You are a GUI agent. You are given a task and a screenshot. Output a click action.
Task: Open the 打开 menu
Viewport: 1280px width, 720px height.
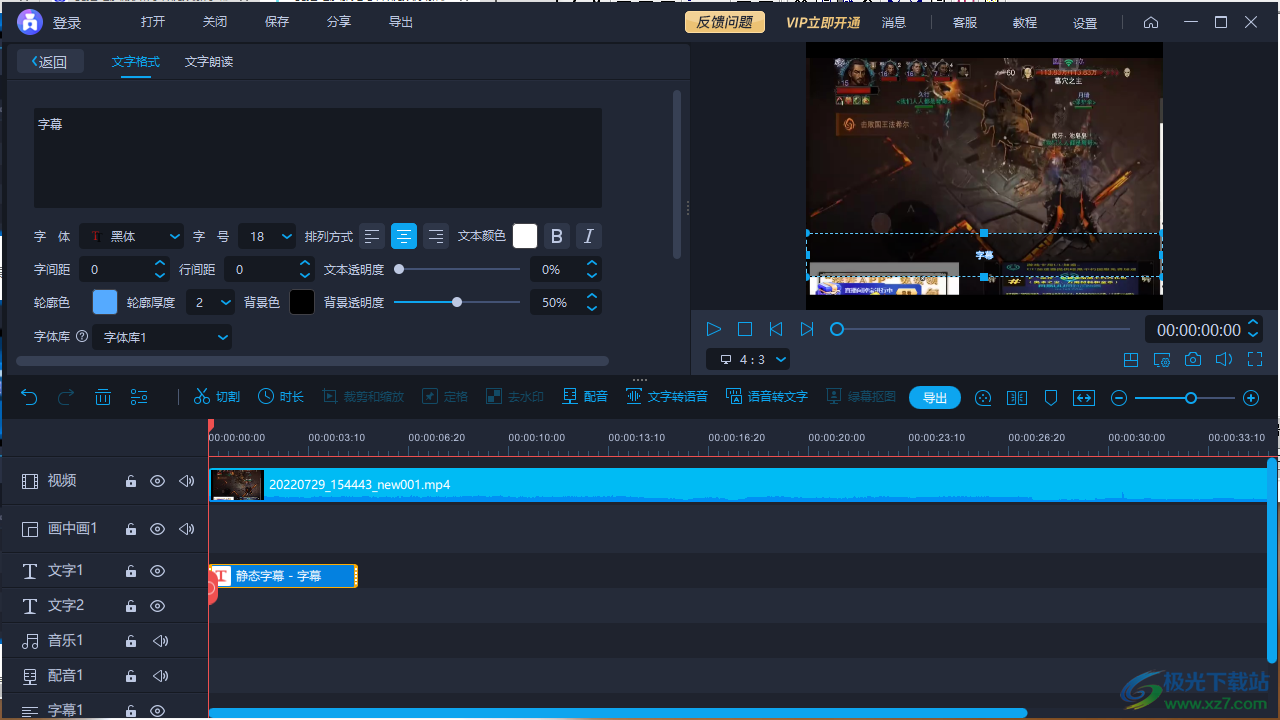tap(153, 22)
